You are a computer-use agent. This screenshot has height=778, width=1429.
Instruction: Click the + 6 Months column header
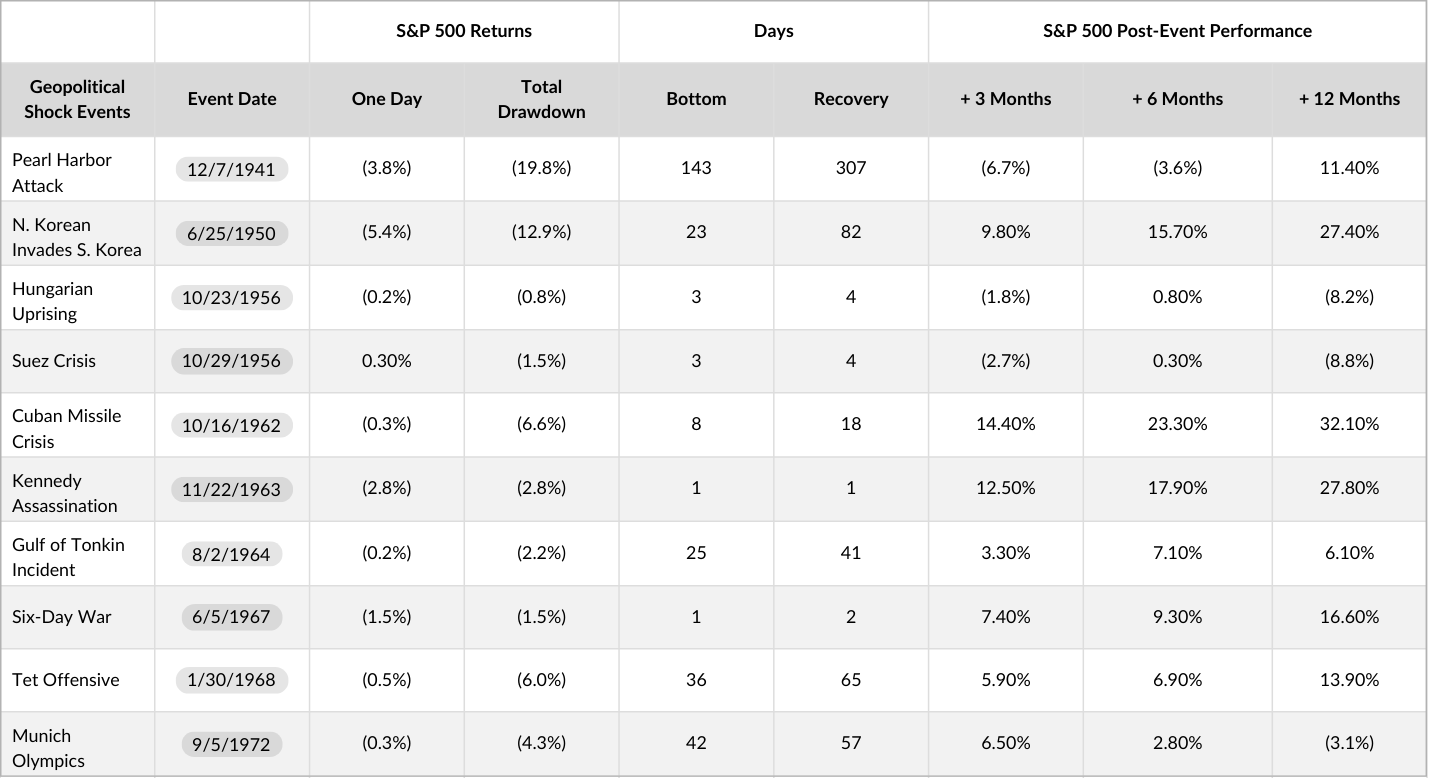point(1177,99)
